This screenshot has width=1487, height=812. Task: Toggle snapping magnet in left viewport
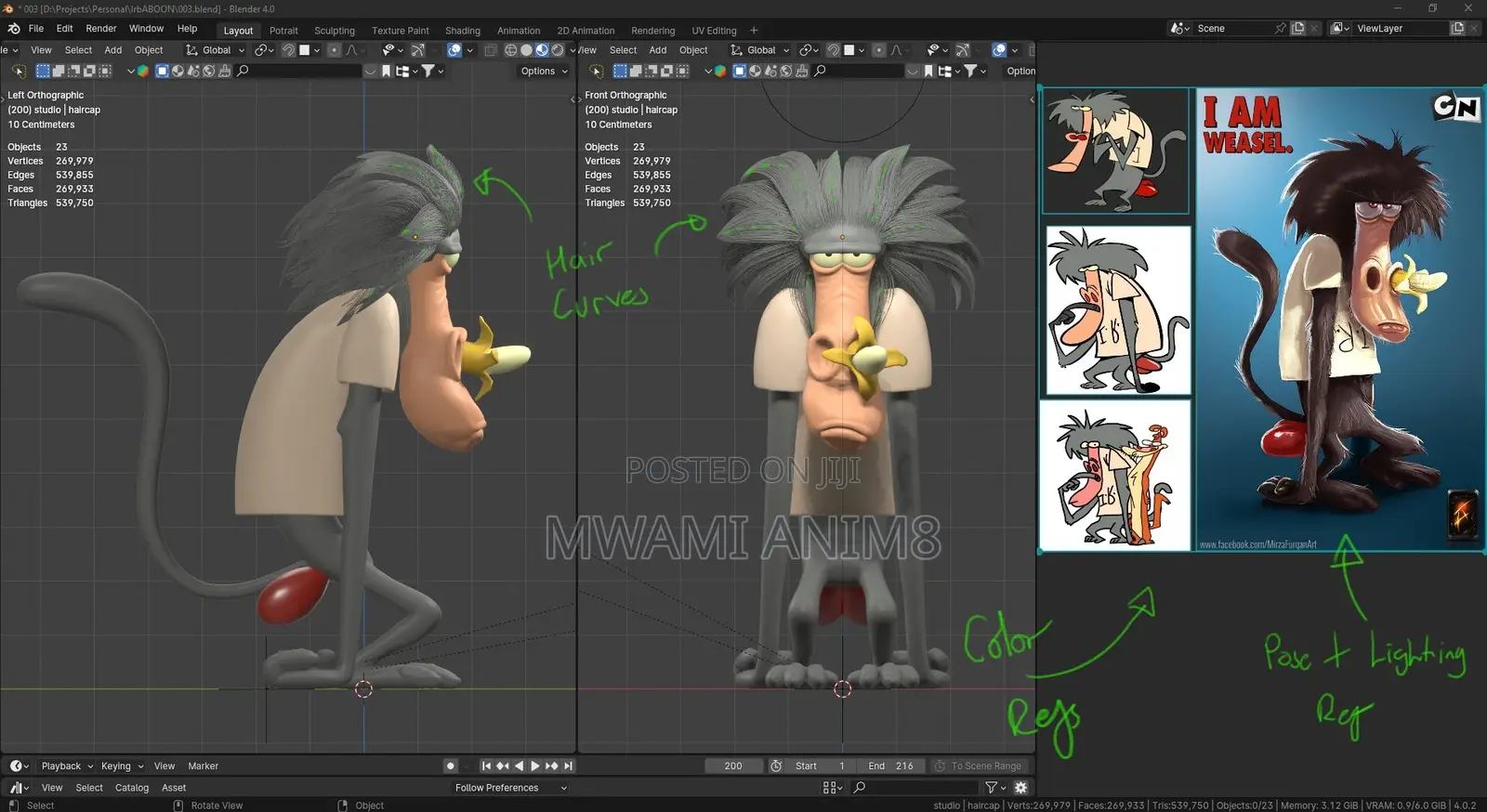289,50
